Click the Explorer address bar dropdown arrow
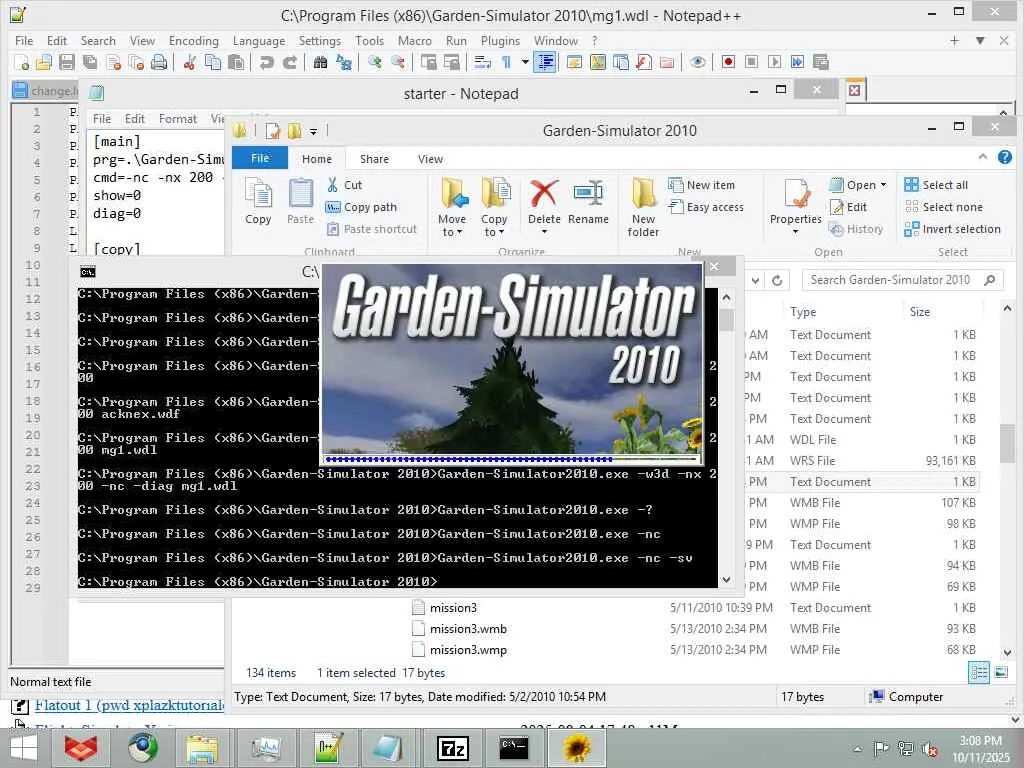 pyautogui.click(x=755, y=280)
